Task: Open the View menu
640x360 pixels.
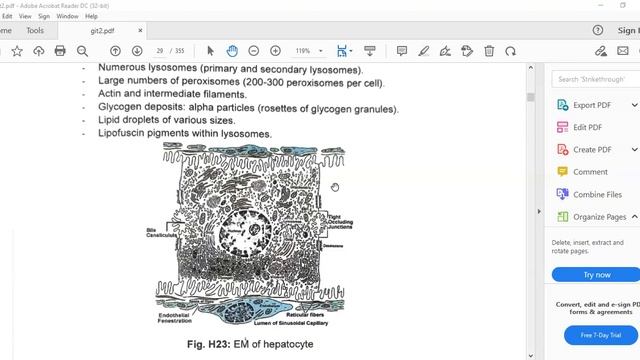Action: pos(25,16)
